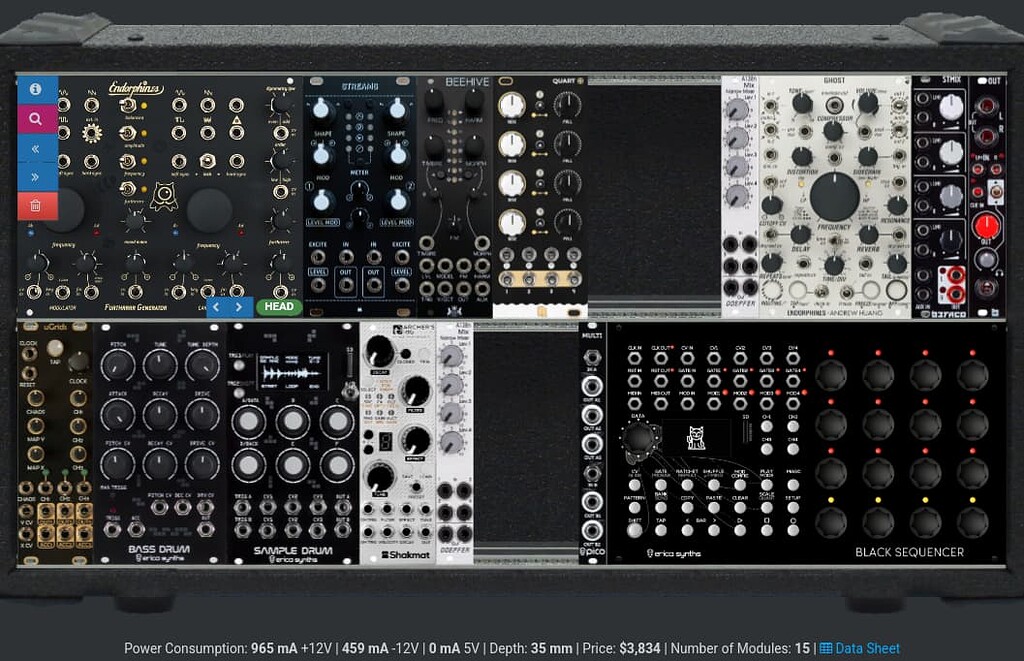Click the $3,834 price value
Image resolution: width=1024 pixels, height=661 pixels.
tap(639, 649)
